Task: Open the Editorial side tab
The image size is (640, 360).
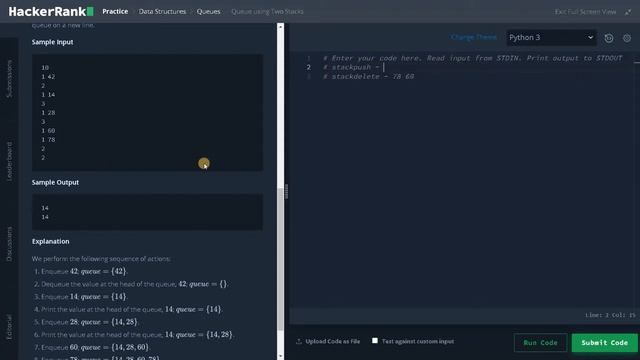Action: (x=9, y=327)
